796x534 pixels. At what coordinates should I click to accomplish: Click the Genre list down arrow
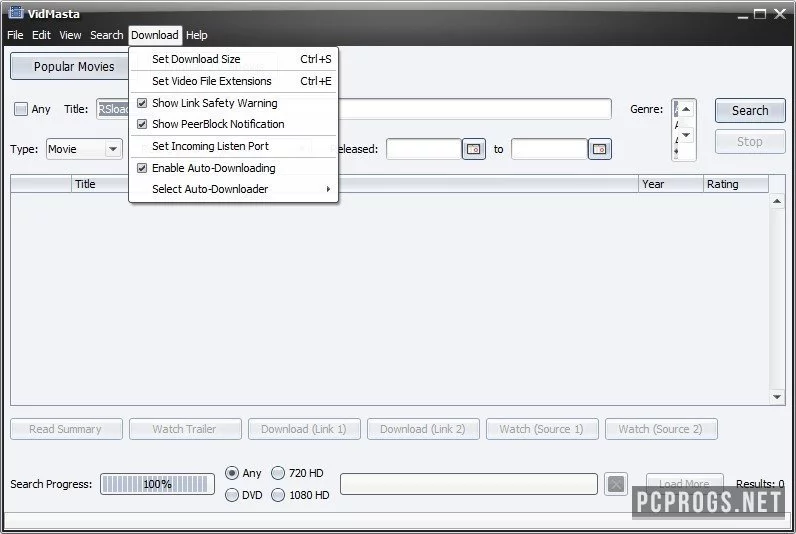click(x=686, y=135)
